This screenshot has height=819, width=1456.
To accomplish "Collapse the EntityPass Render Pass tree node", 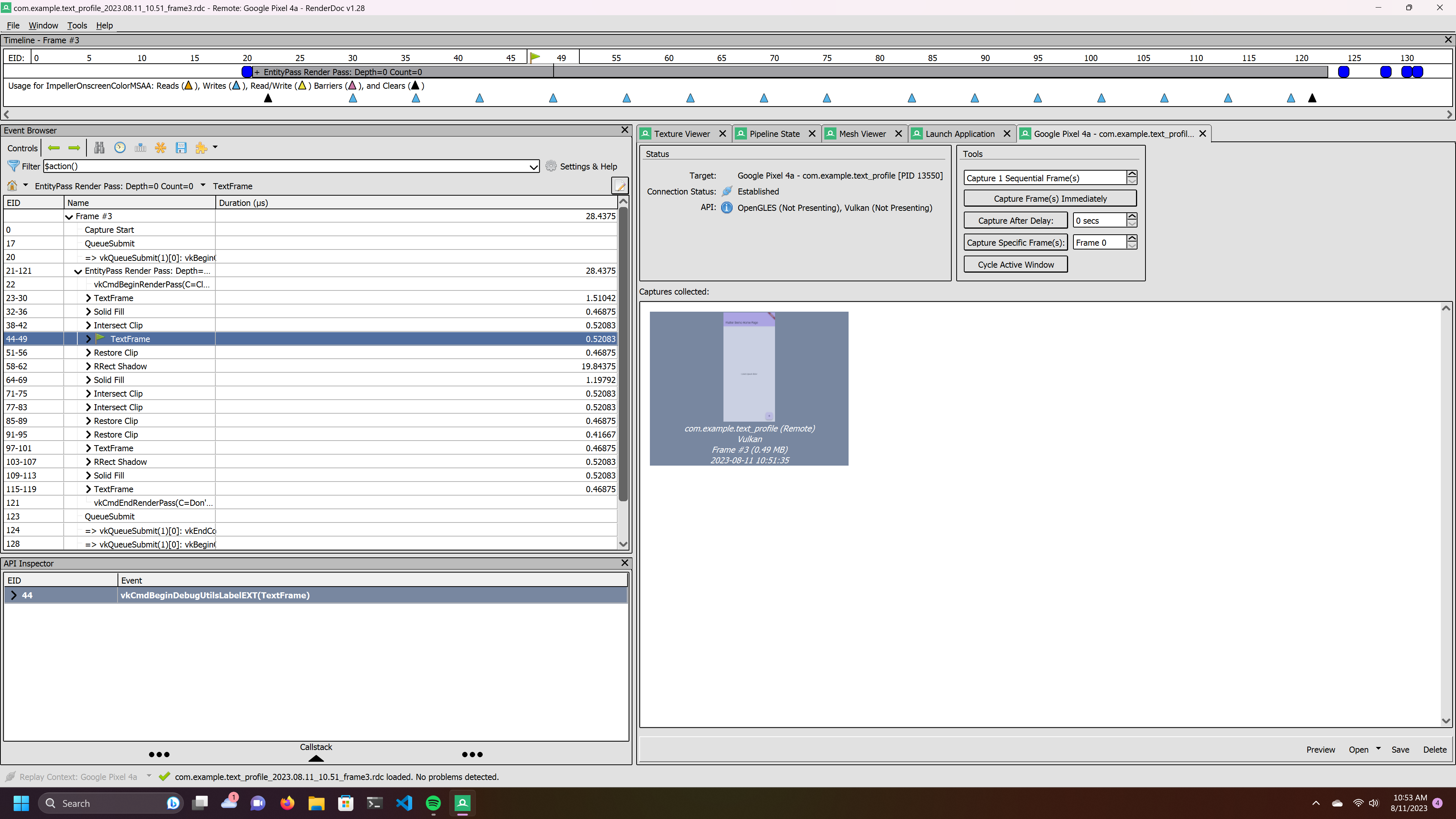I will [78, 271].
